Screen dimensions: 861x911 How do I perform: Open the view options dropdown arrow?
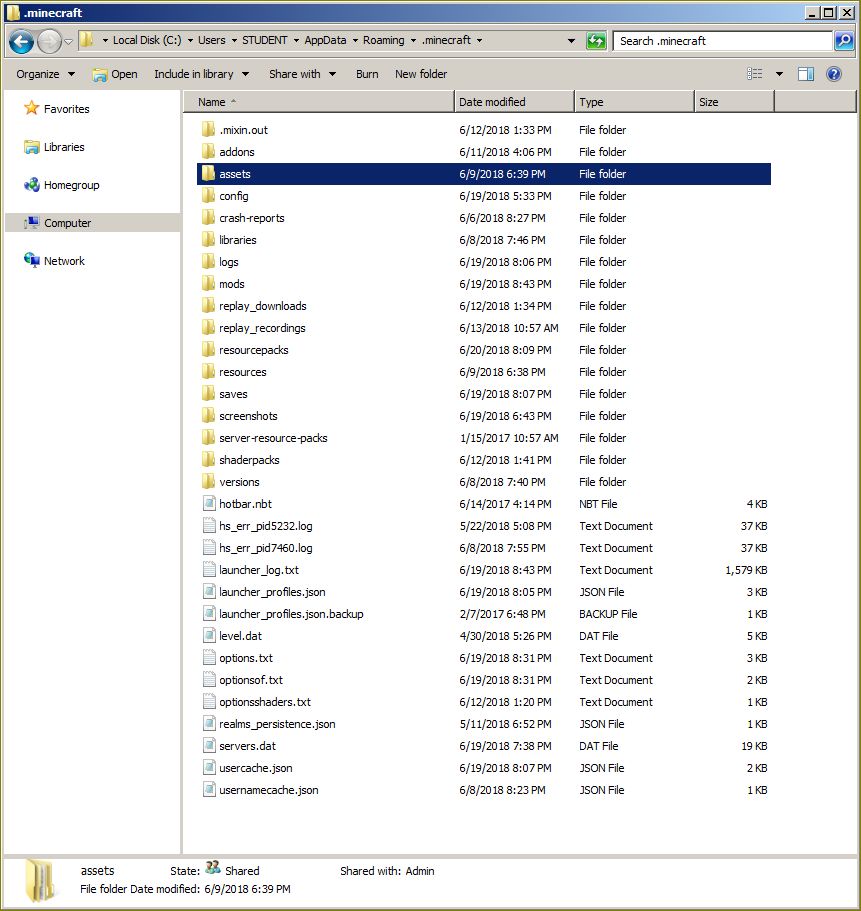click(779, 74)
